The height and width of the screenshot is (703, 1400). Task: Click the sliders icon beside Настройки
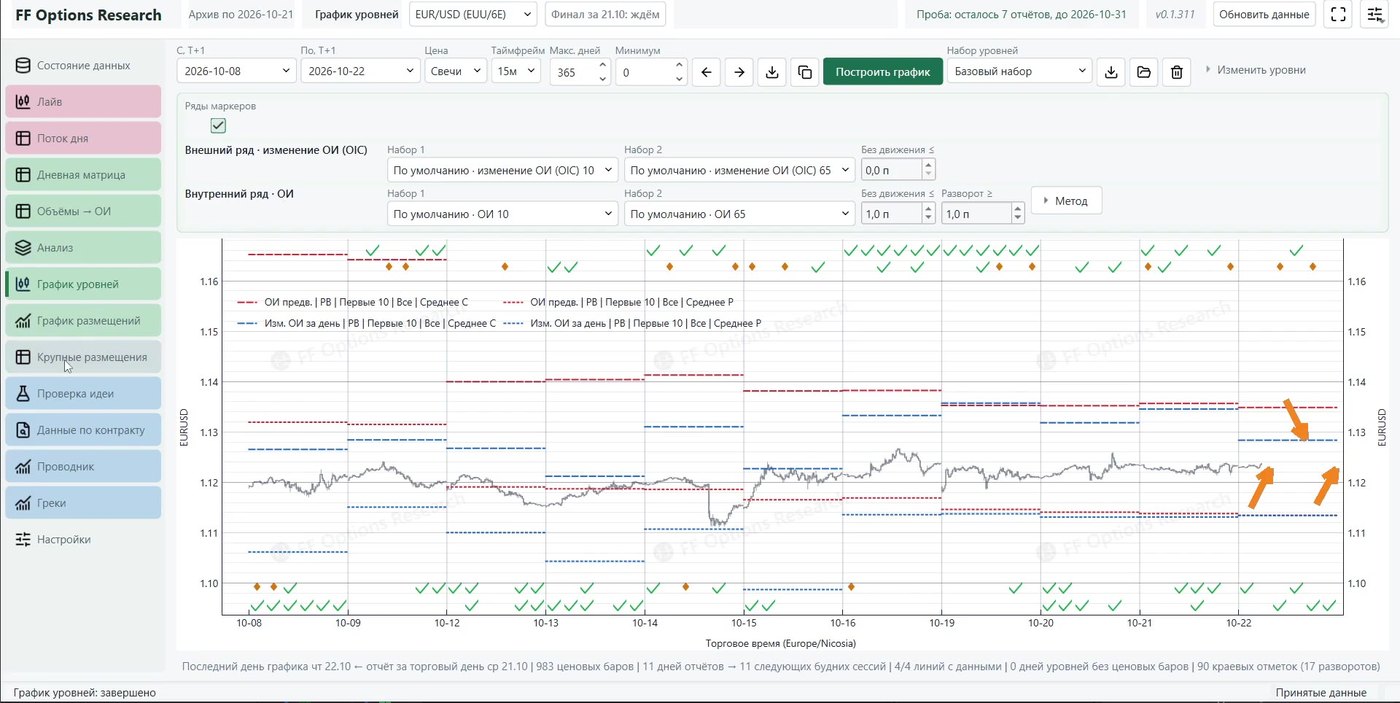pyautogui.click(x=22, y=540)
